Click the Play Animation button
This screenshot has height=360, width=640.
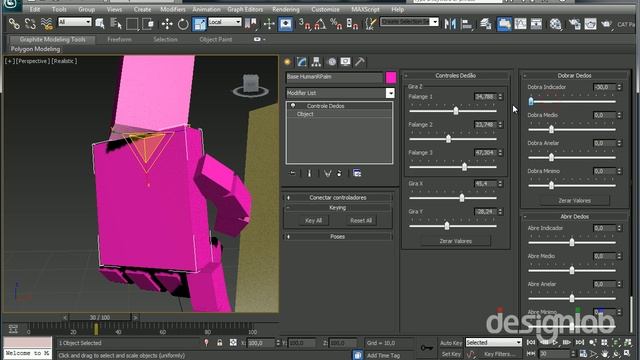coord(555,342)
